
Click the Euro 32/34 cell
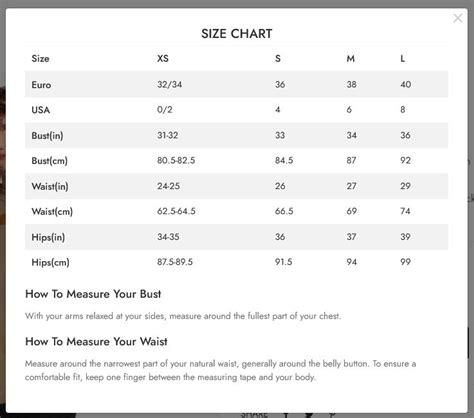(x=169, y=84)
